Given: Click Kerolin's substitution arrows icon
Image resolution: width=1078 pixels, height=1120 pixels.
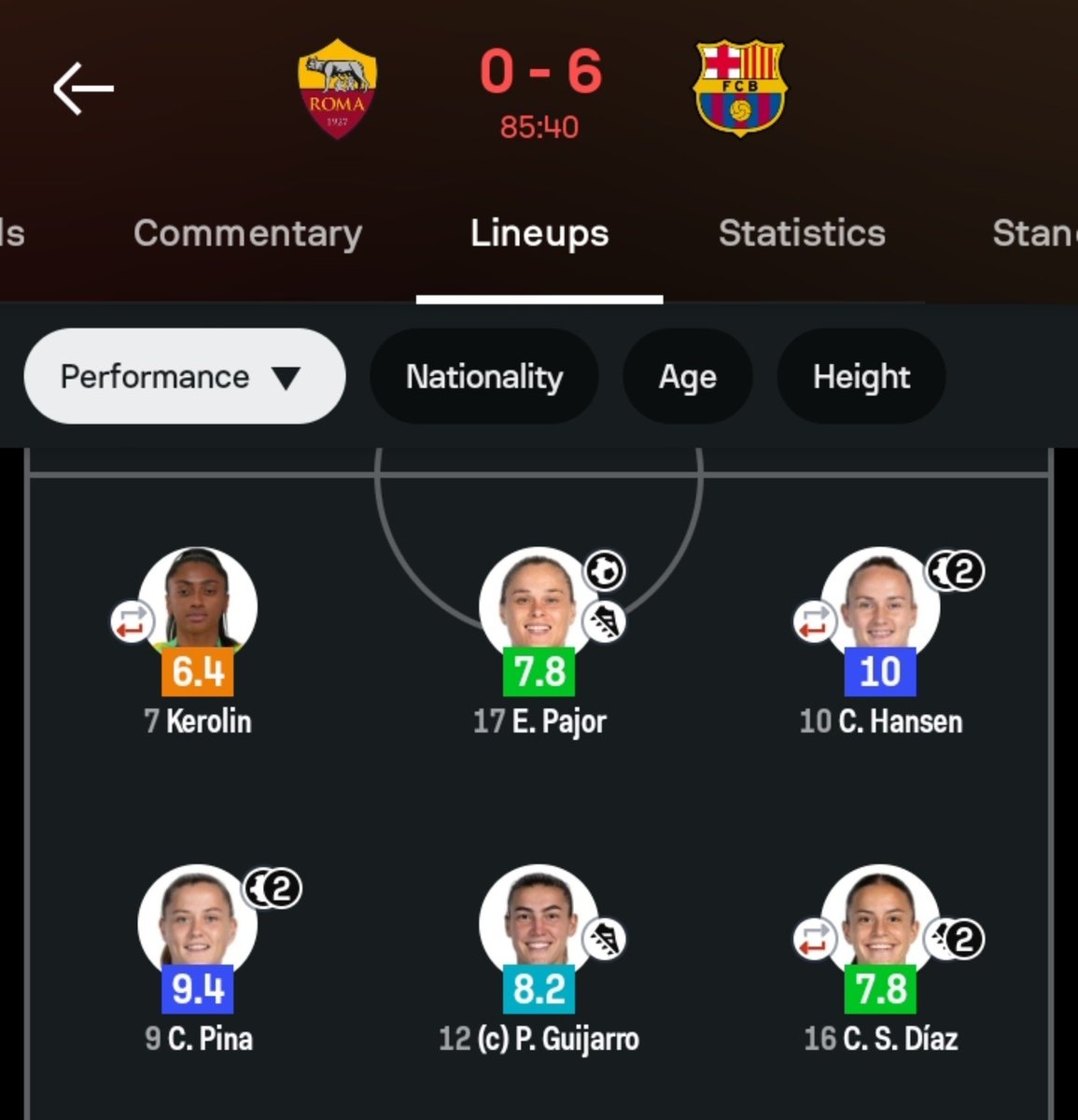Looking at the screenshot, I should tap(131, 622).
